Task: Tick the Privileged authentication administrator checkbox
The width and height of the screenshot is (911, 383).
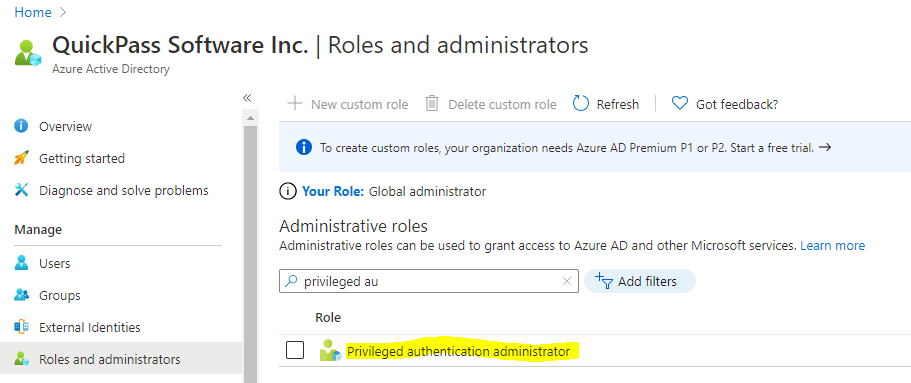Action: [295, 350]
